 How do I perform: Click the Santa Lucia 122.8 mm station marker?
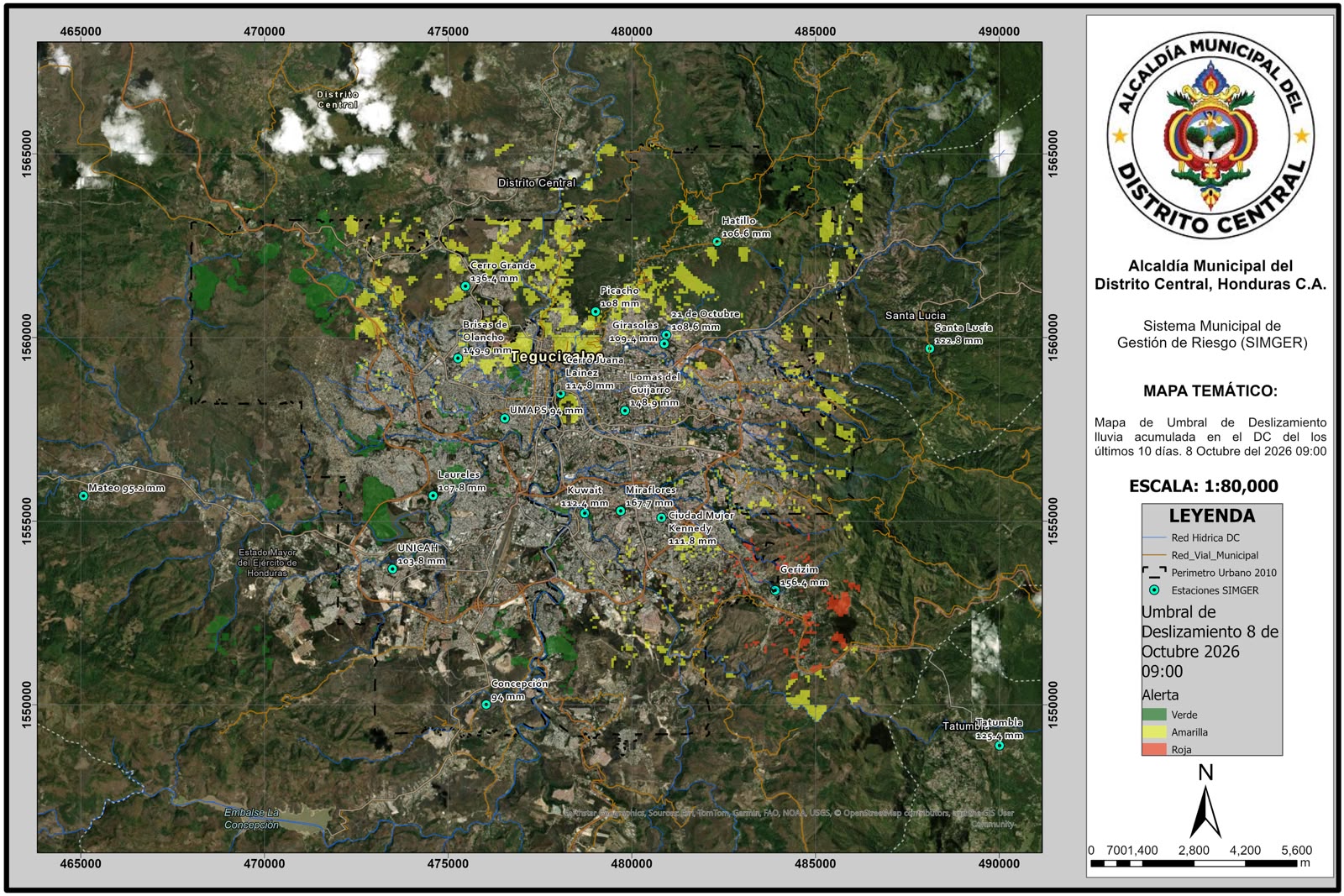(930, 348)
